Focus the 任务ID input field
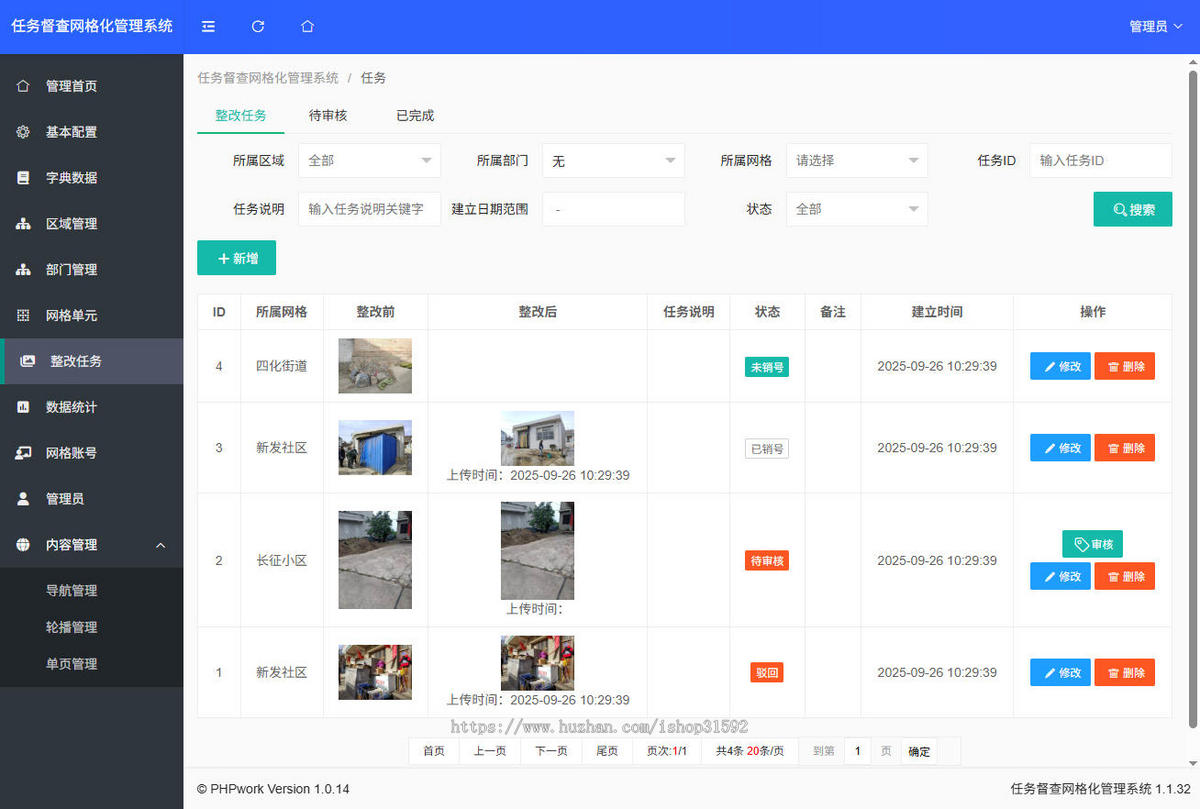The image size is (1200, 809). point(1100,160)
